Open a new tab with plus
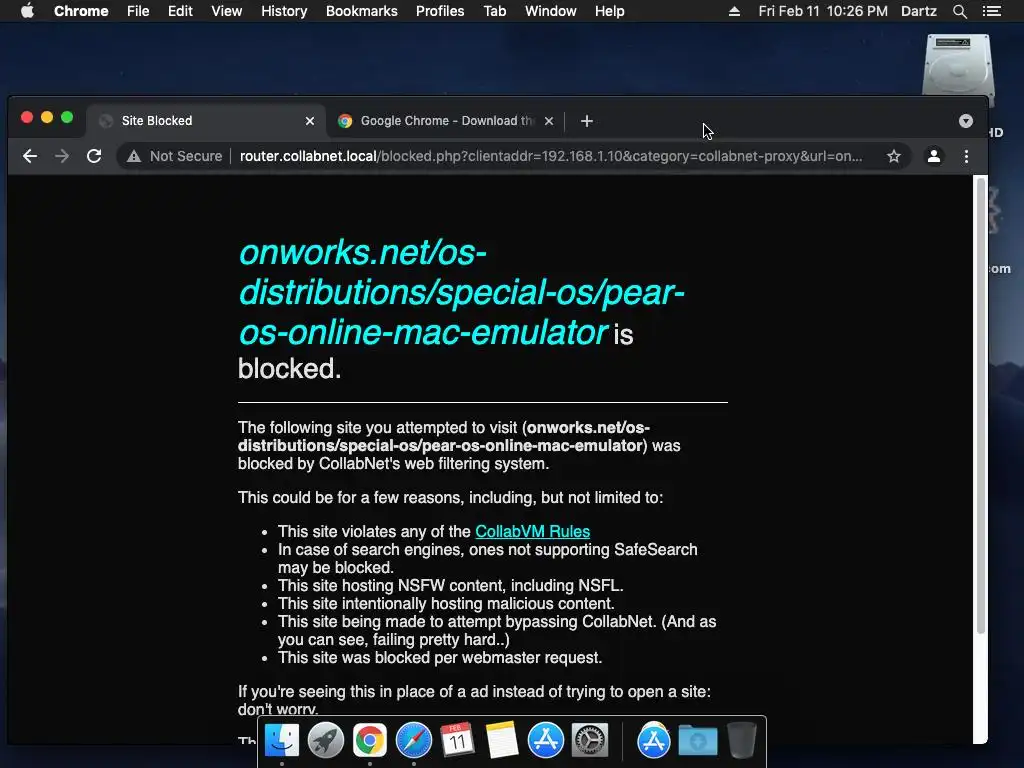The image size is (1024, 768). tap(586, 121)
